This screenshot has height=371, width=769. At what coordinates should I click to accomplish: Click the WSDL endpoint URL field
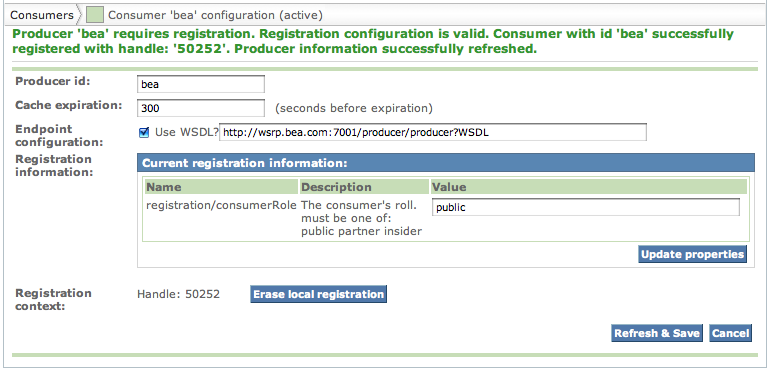(433, 132)
